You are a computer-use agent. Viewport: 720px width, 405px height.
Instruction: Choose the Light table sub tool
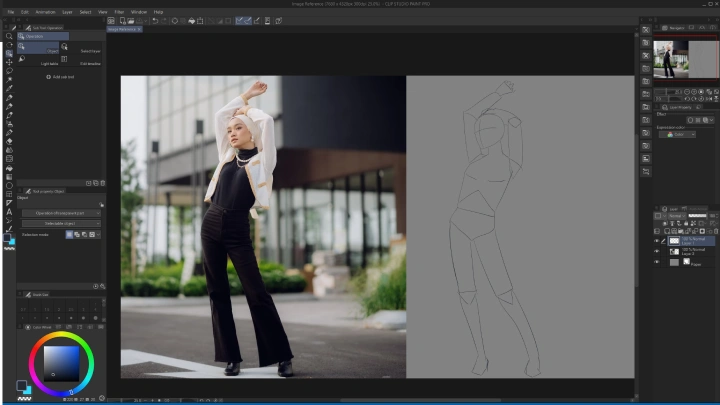click(38, 60)
